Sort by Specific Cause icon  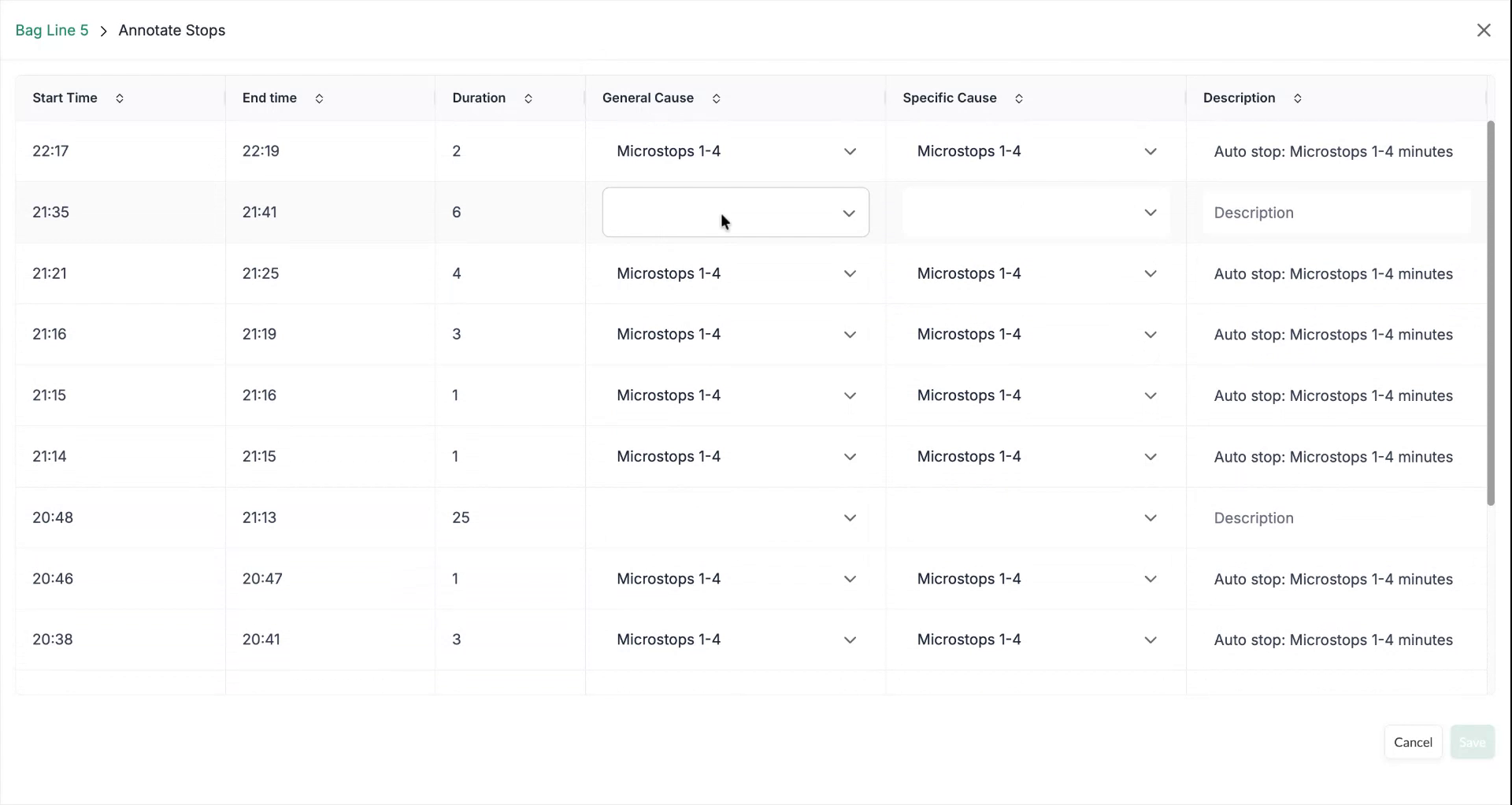click(1018, 98)
